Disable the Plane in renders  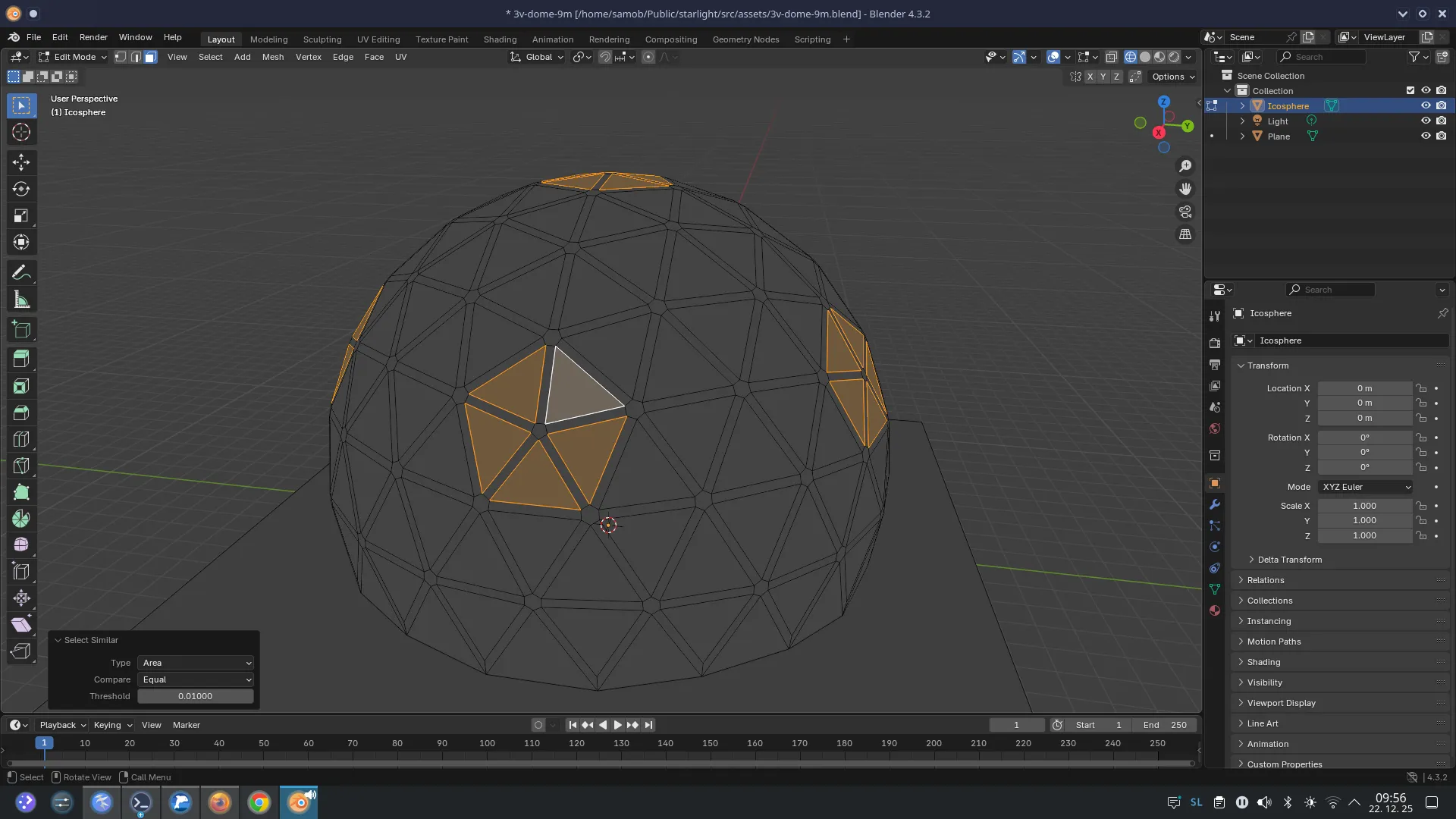coord(1442,136)
